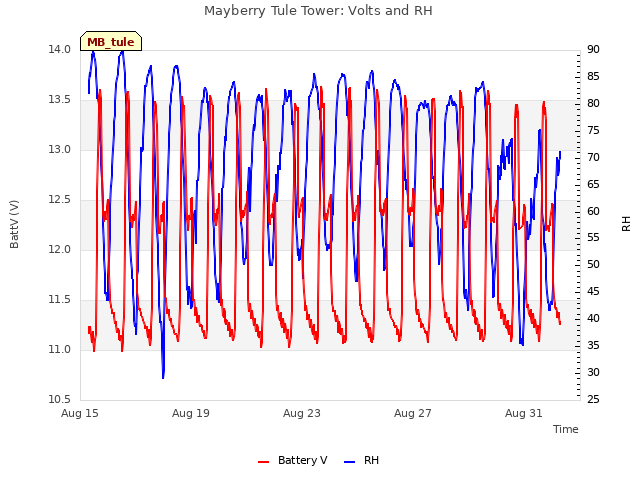Click the BattV (V) axis label
This screenshot has height=480, width=640.
pos(14,224)
